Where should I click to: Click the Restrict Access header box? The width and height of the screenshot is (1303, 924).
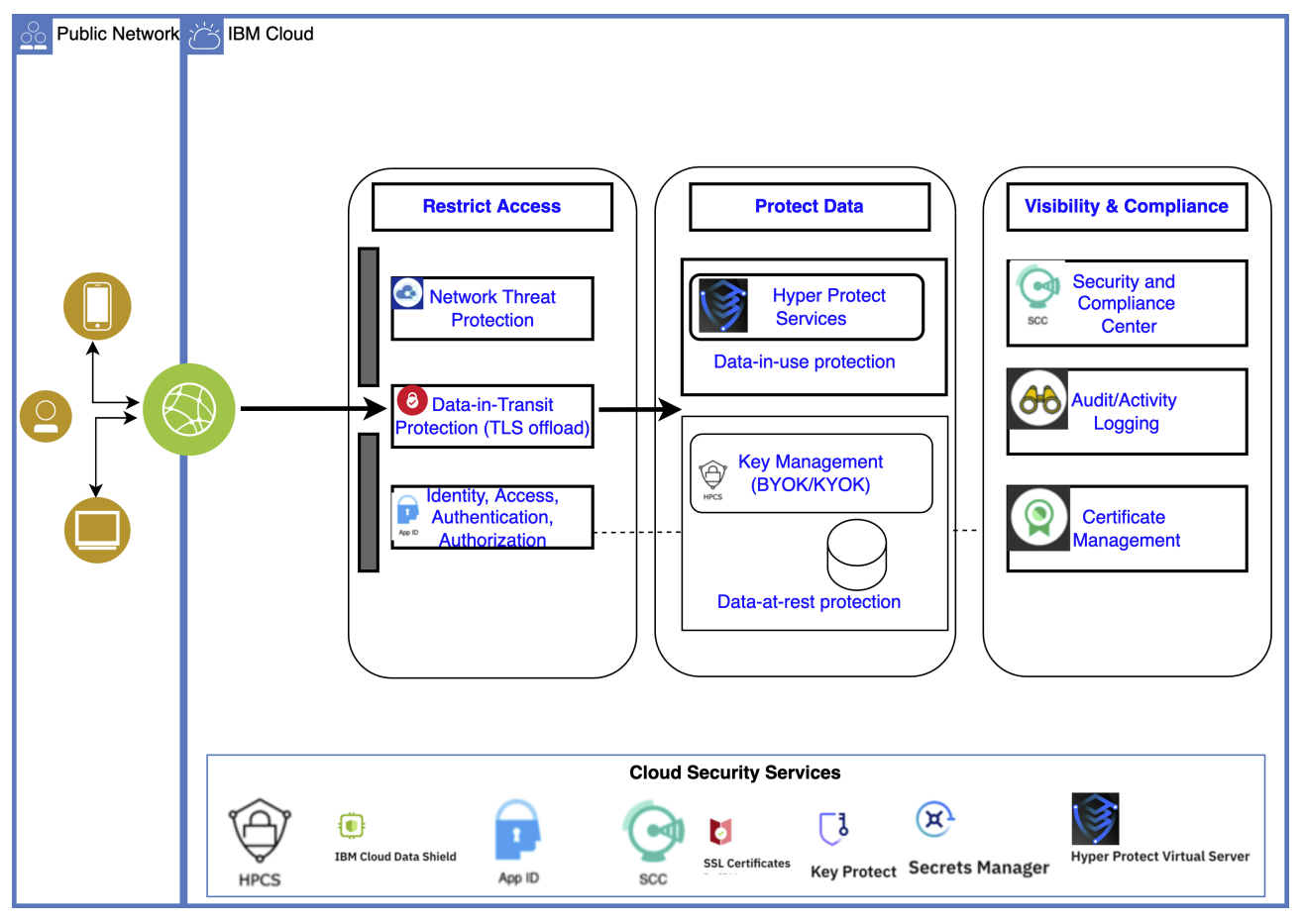(x=491, y=207)
